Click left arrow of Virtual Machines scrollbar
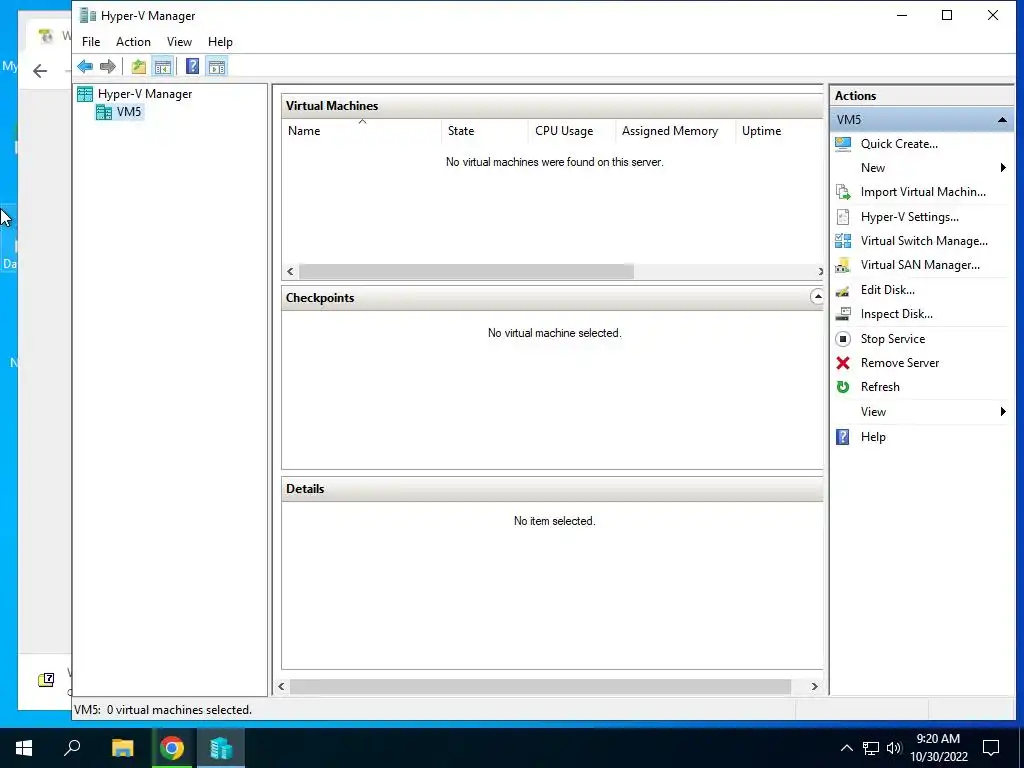 [291, 271]
